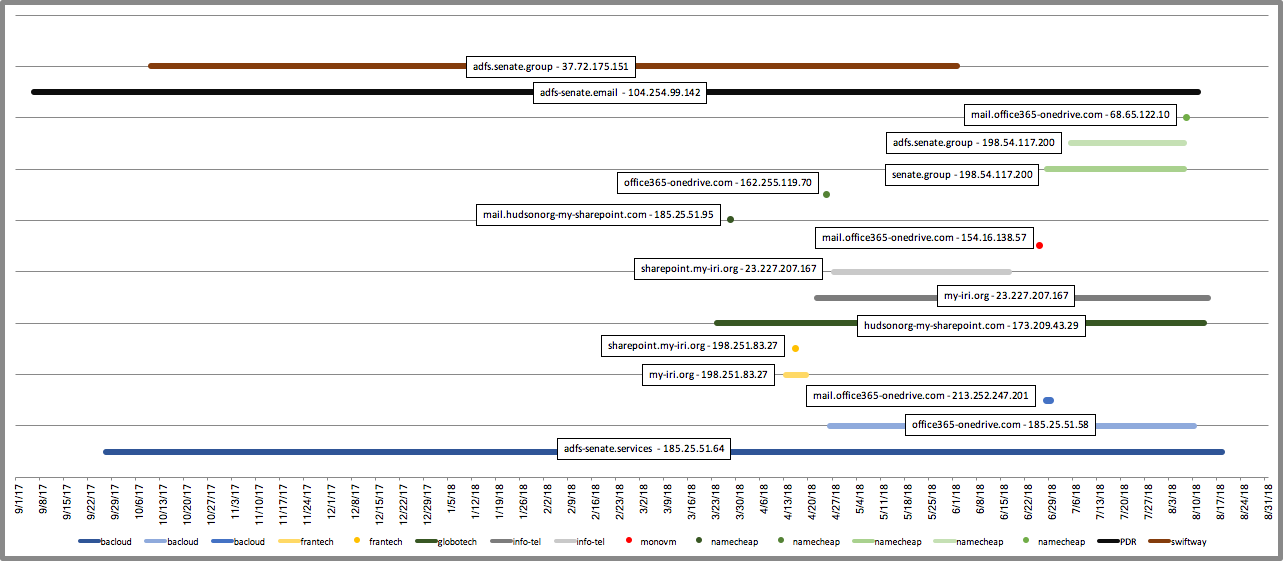This screenshot has width=1283, height=561.
Task: Click the office365-onedrive.com - 185.25.51.58 label
Action: 1000,425
